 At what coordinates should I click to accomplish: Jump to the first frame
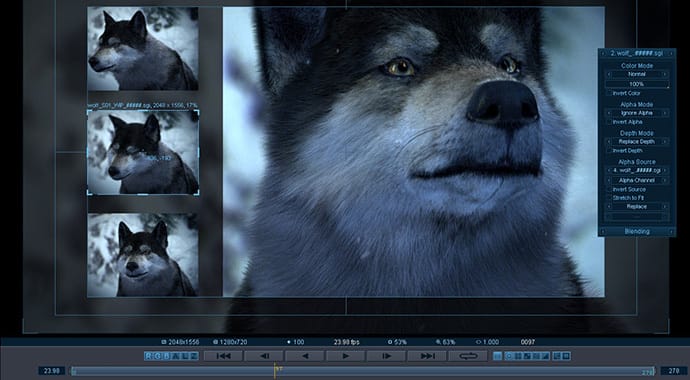point(224,356)
